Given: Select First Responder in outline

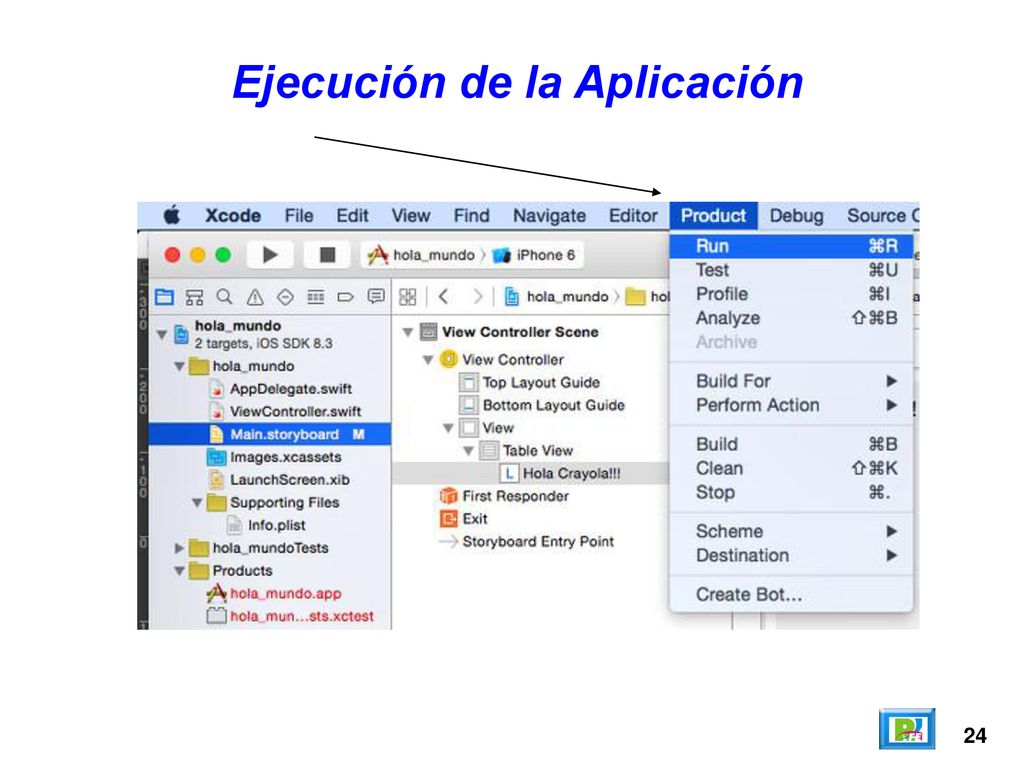Looking at the screenshot, I should point(504,496).
